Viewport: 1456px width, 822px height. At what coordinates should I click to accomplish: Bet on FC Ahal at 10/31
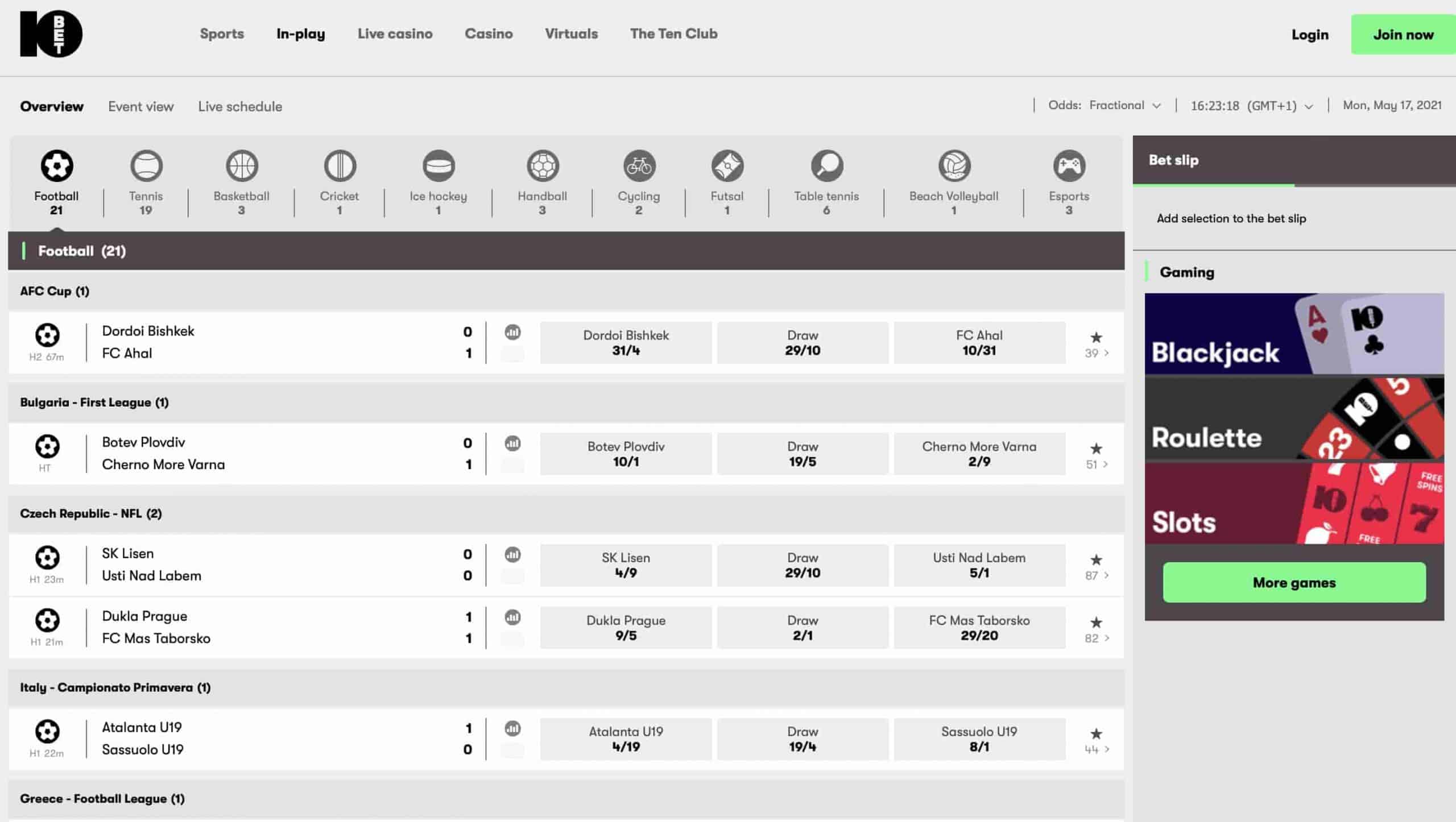coord(979,343)
